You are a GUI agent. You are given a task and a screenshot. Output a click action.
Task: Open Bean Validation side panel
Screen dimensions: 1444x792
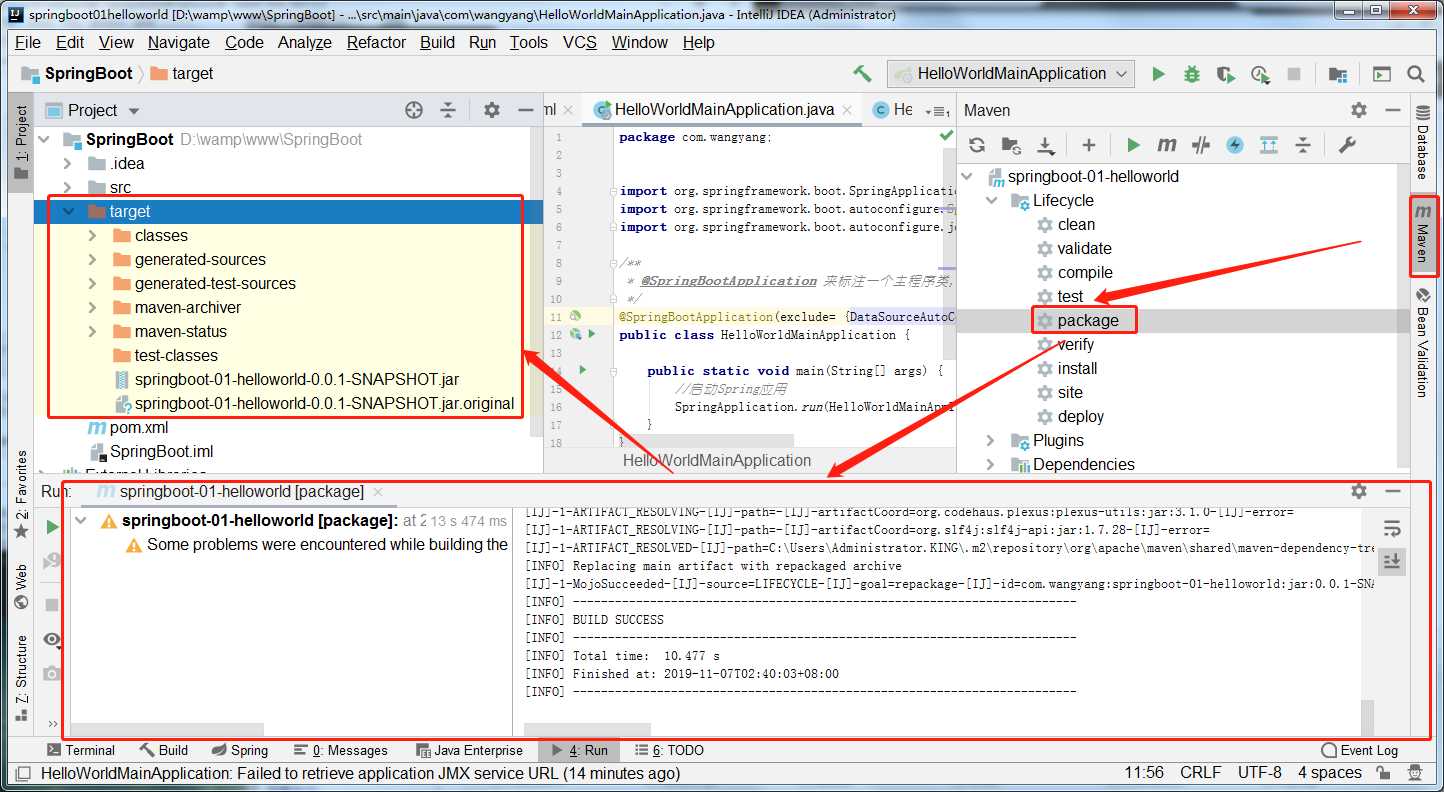point(1422,342)
